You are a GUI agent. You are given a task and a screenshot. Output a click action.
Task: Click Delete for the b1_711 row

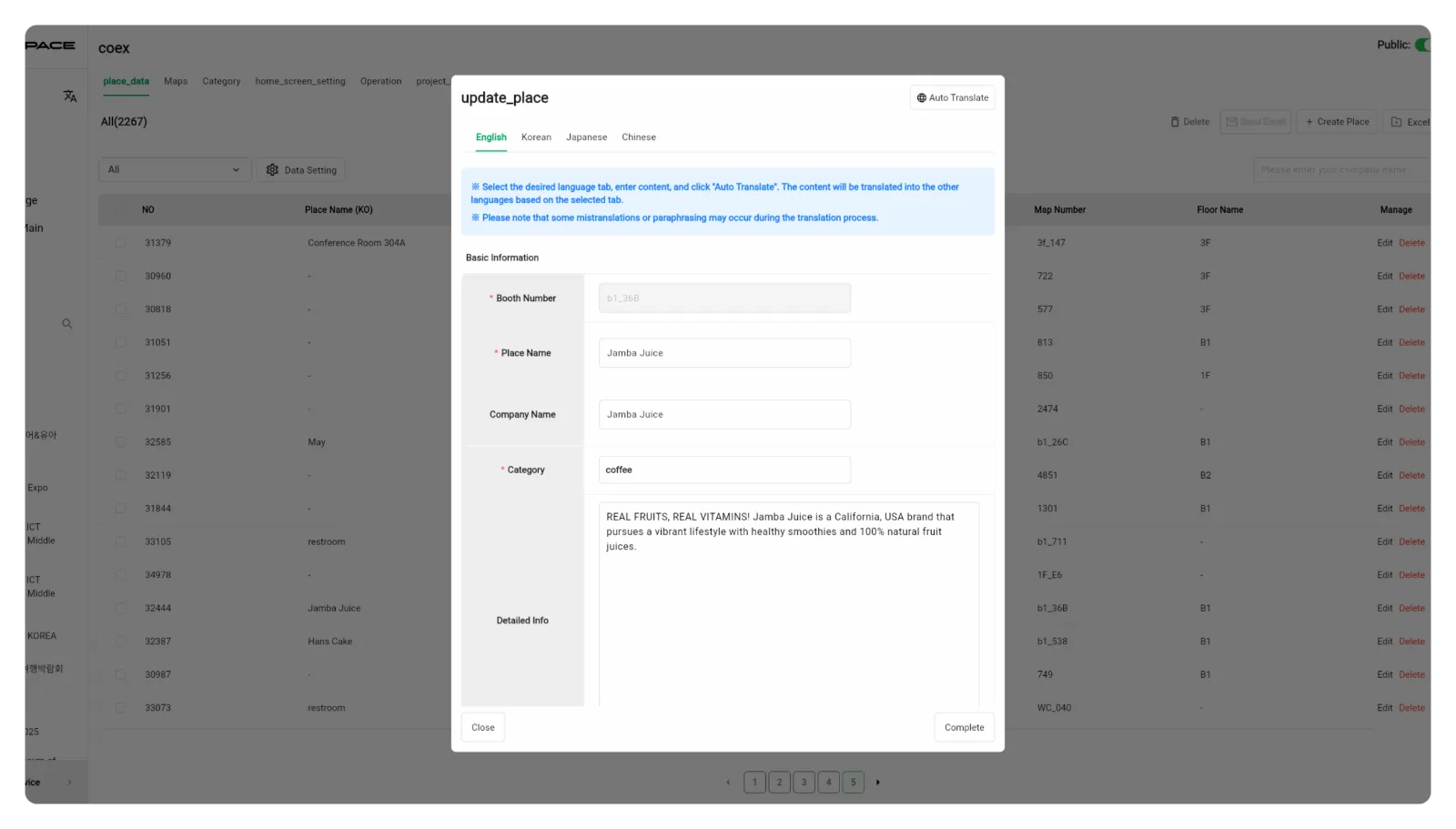click(1411, 542)
